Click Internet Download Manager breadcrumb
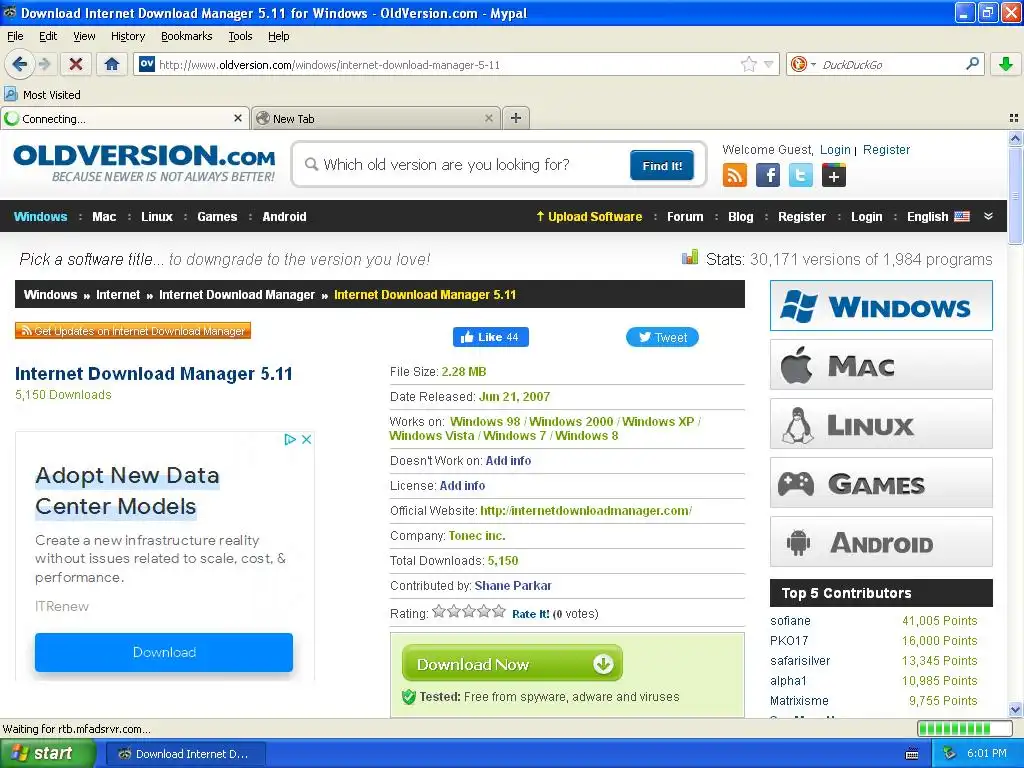 pyautogui.click(x=236, y=295)
